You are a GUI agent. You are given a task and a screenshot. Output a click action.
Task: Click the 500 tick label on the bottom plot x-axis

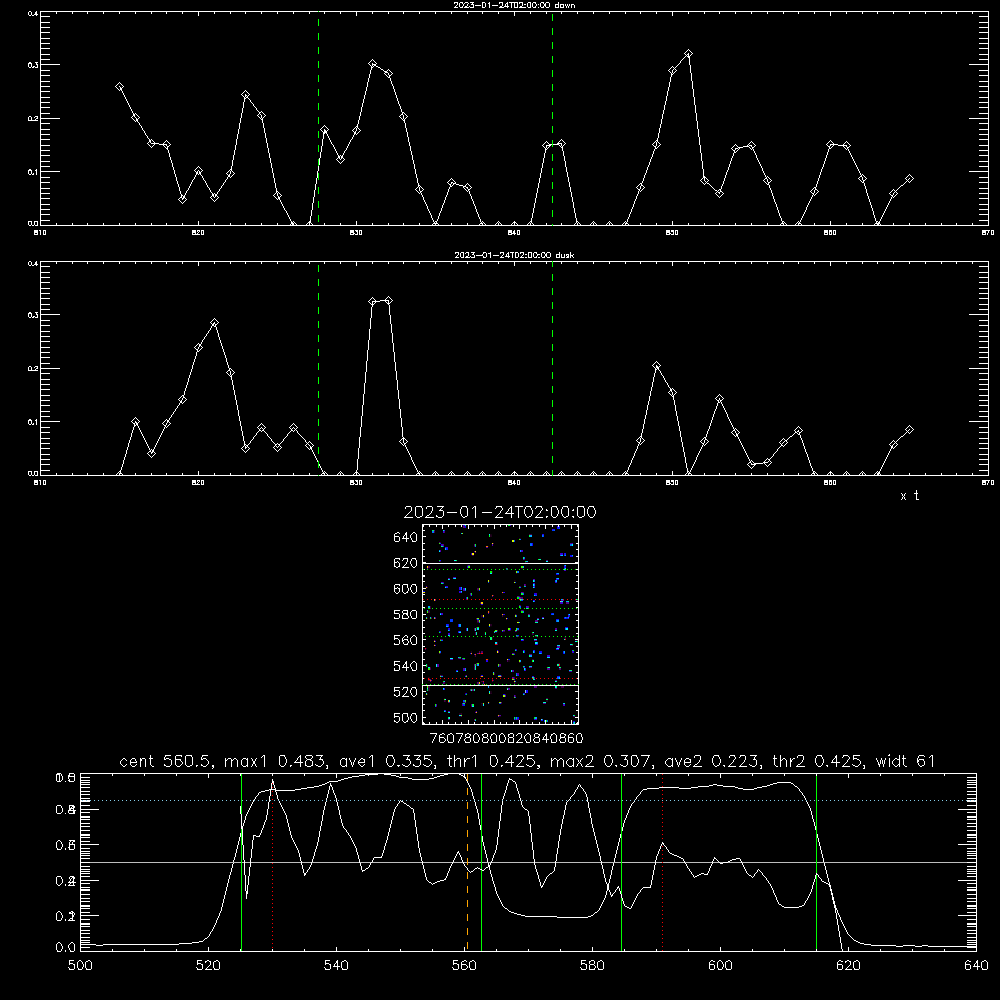80,966
